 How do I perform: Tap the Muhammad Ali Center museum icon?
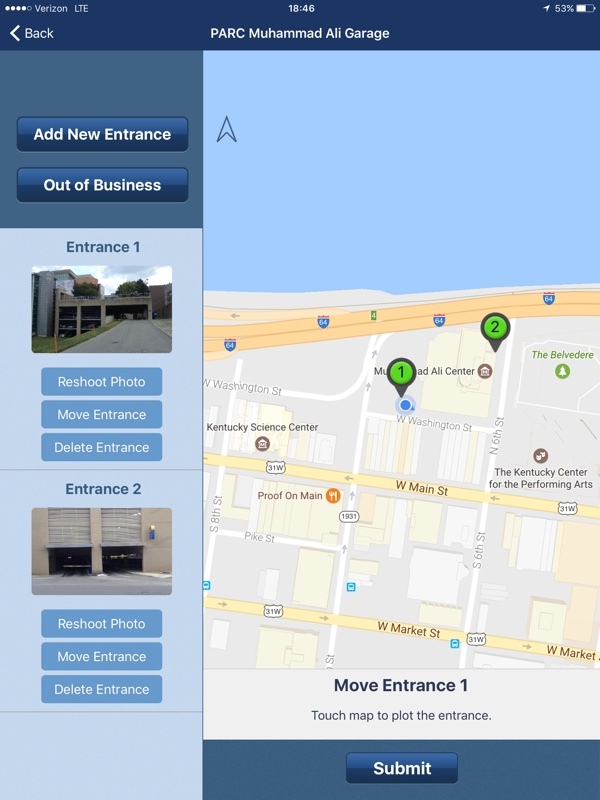pyautogui.click(x=485, y=371)
